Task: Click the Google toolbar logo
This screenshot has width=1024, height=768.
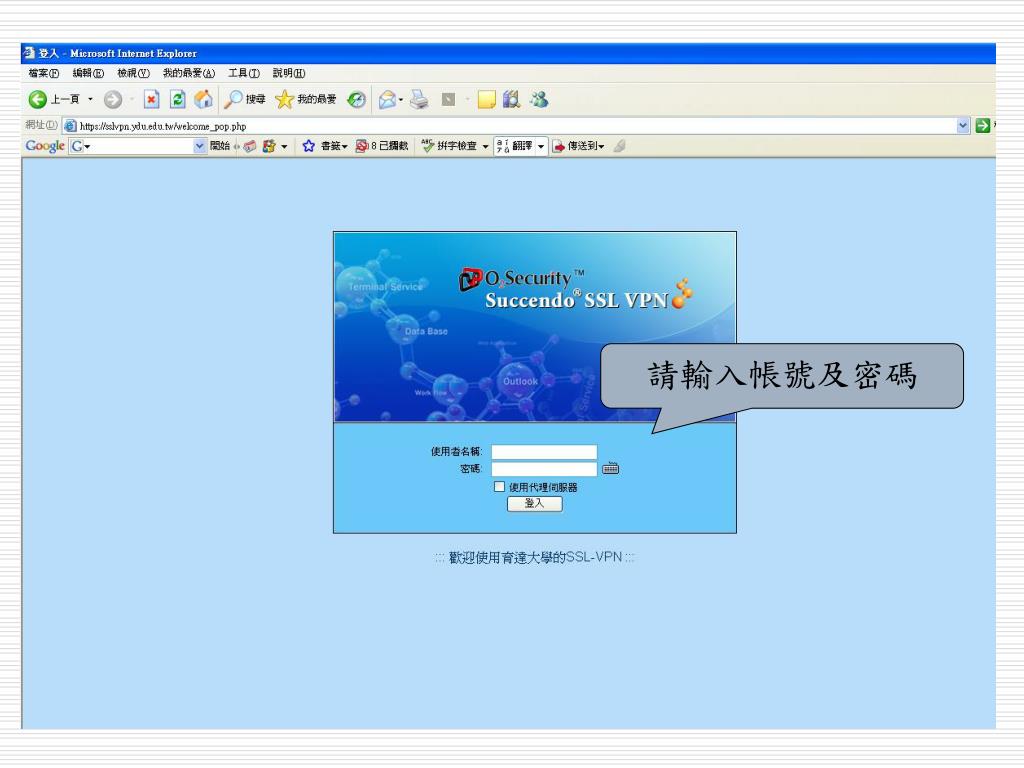Action: (x=44, y=146)
